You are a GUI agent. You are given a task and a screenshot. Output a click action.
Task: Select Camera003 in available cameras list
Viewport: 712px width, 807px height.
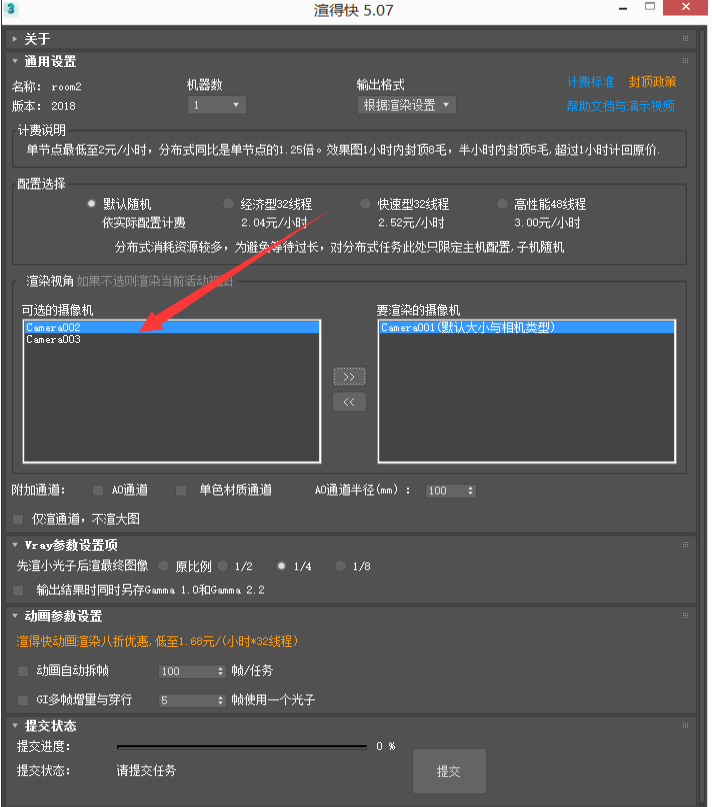pos(54,340)
